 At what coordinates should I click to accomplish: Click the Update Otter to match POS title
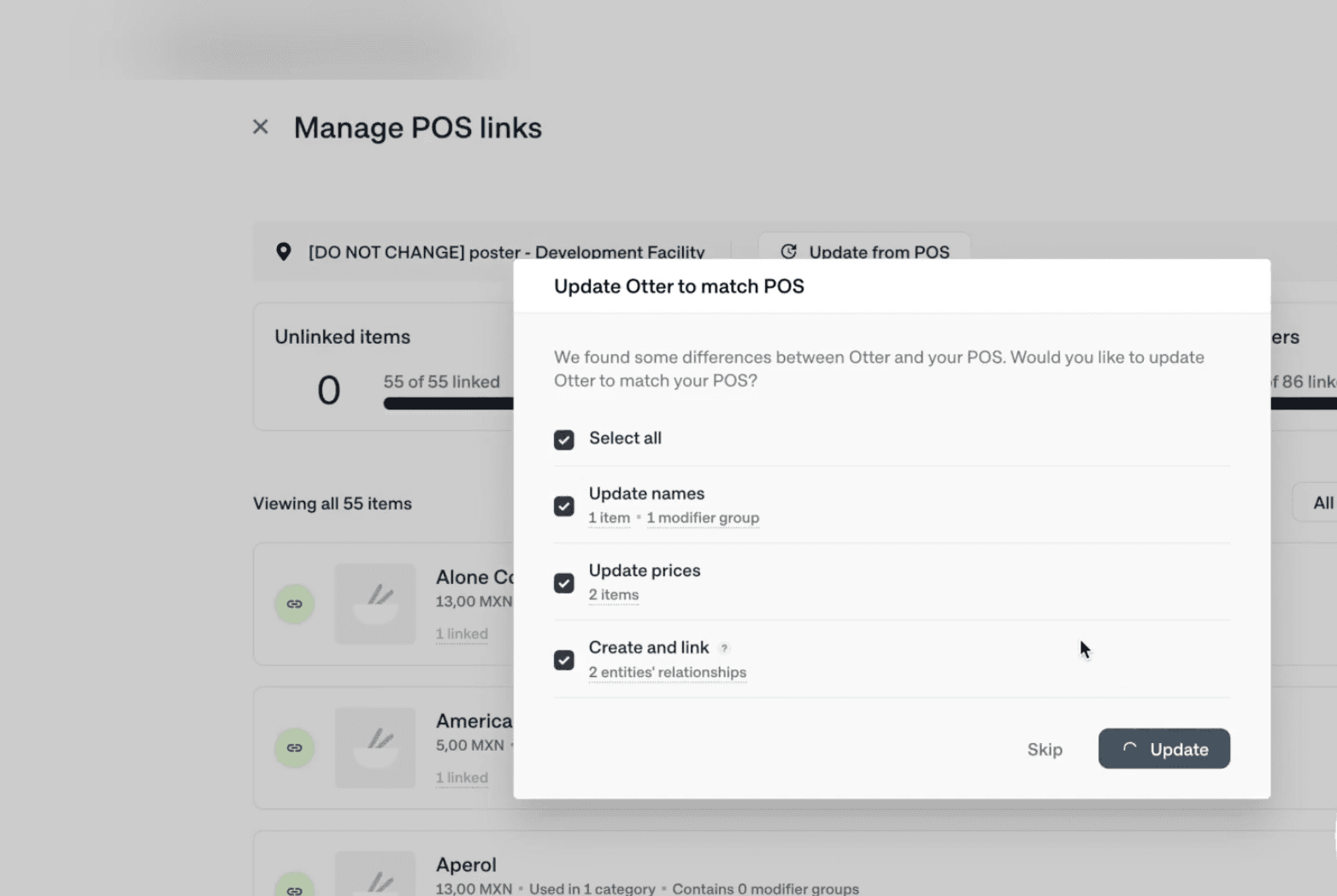click(x=679, y=286)
